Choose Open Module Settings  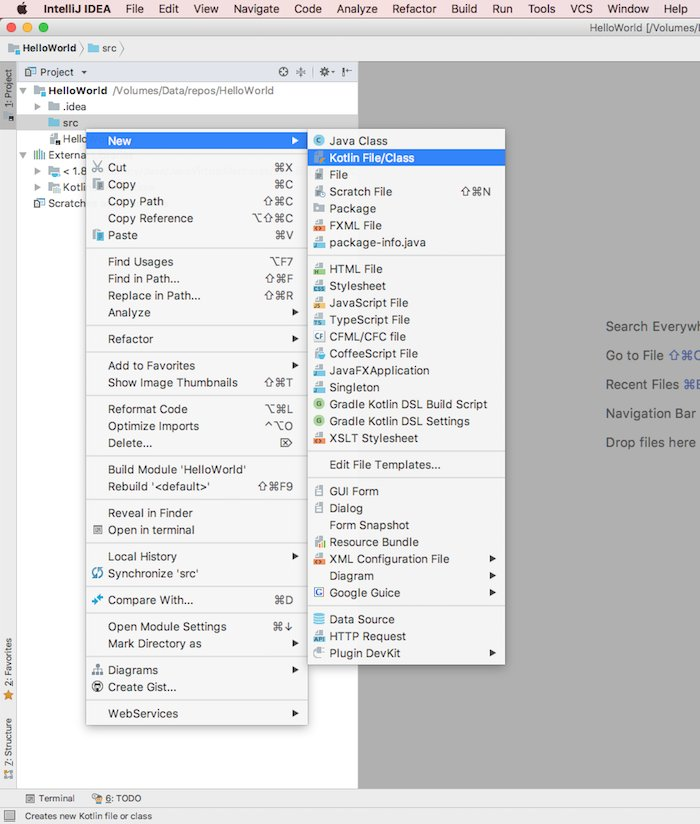tap(197, 626)
